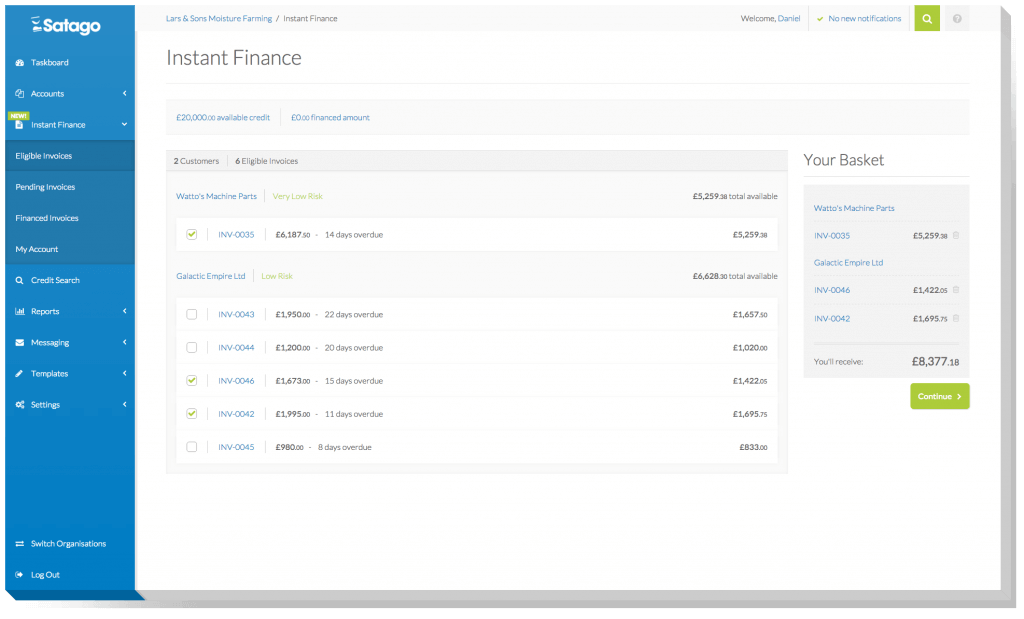
Task: Expand the Settings menu chevron
Action: [x=124, y=404]
